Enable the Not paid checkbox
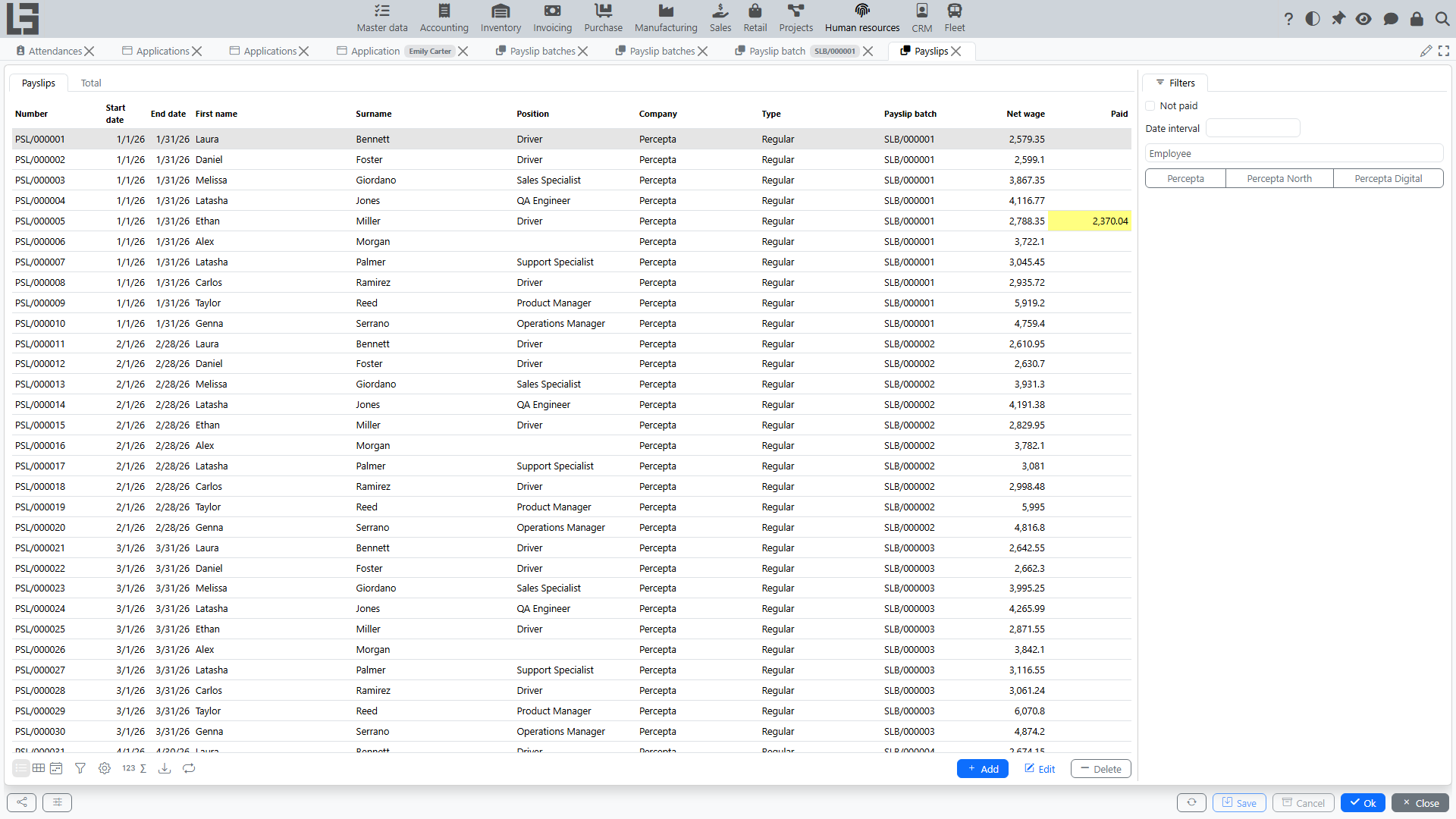Image resolution: width=1456 pixels, height=819 pixels. 1150,106
